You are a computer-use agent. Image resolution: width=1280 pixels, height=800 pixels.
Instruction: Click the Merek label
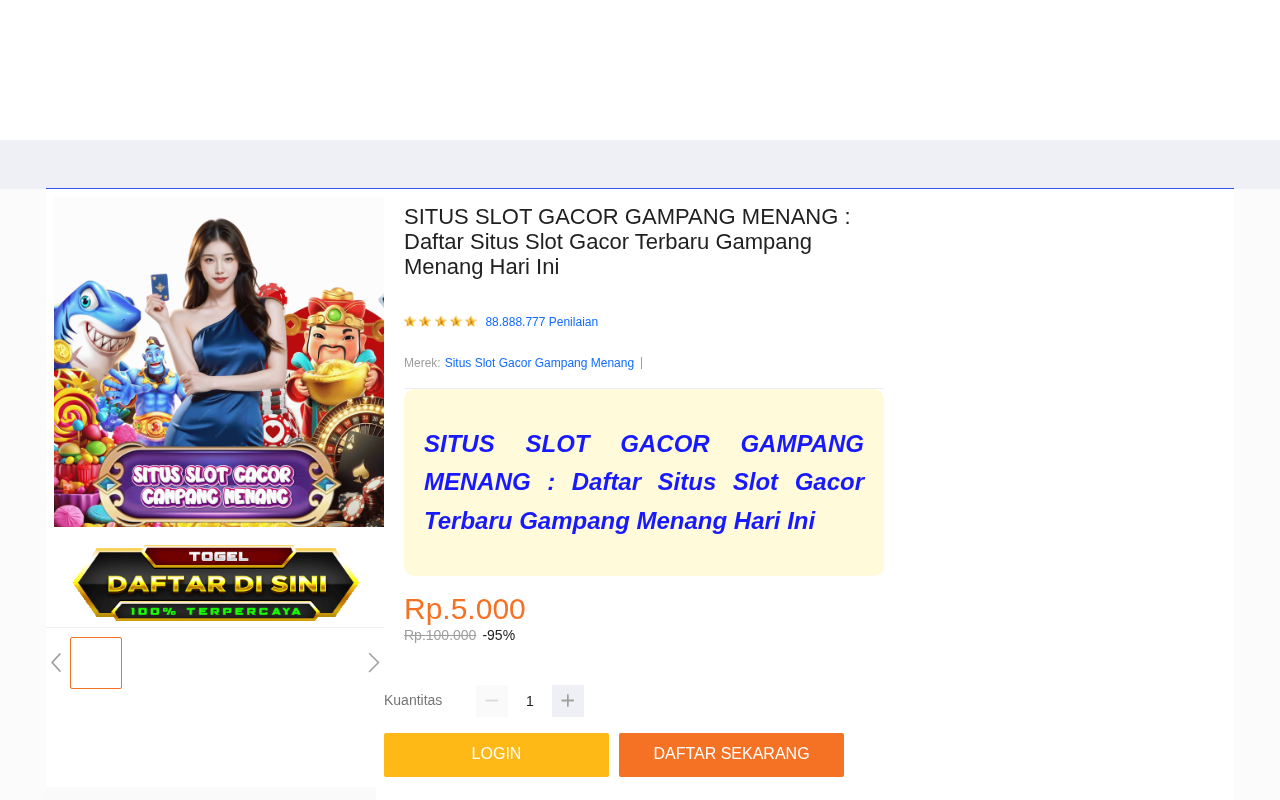422,363
